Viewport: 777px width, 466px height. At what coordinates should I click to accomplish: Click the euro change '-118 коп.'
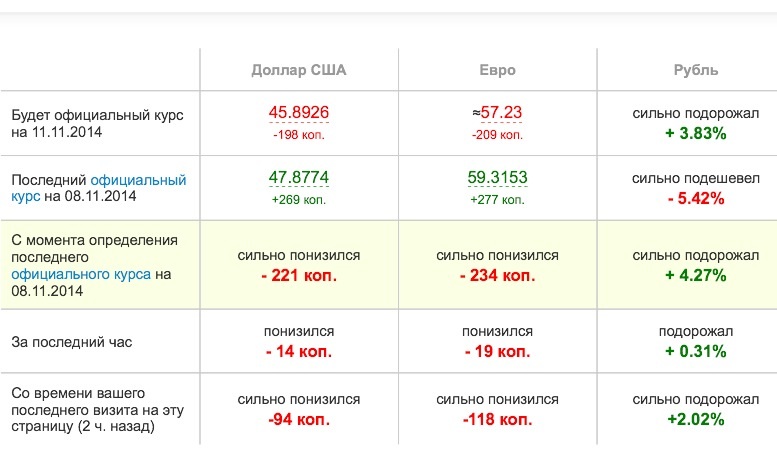click(x=498, y=419)
